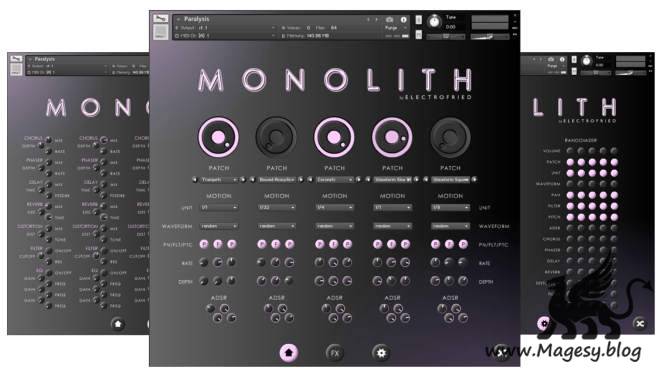The image size is (660, 368).
Task: Click the home icon in left window
Action: 118,324
